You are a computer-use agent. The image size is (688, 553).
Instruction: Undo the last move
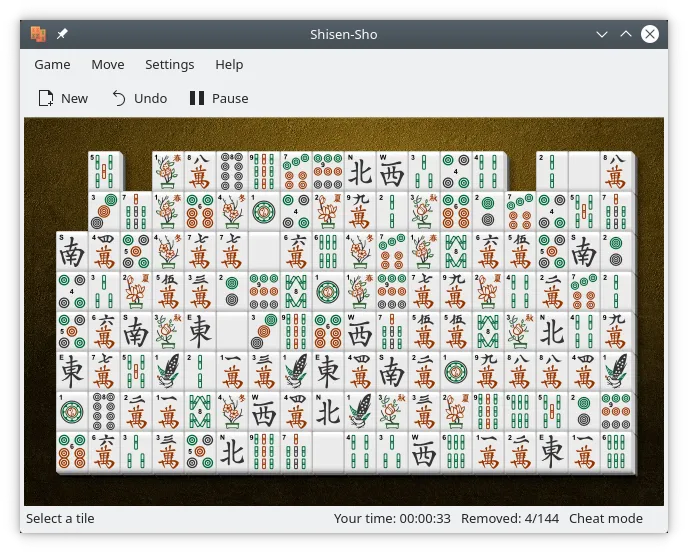tap(139, 98)
